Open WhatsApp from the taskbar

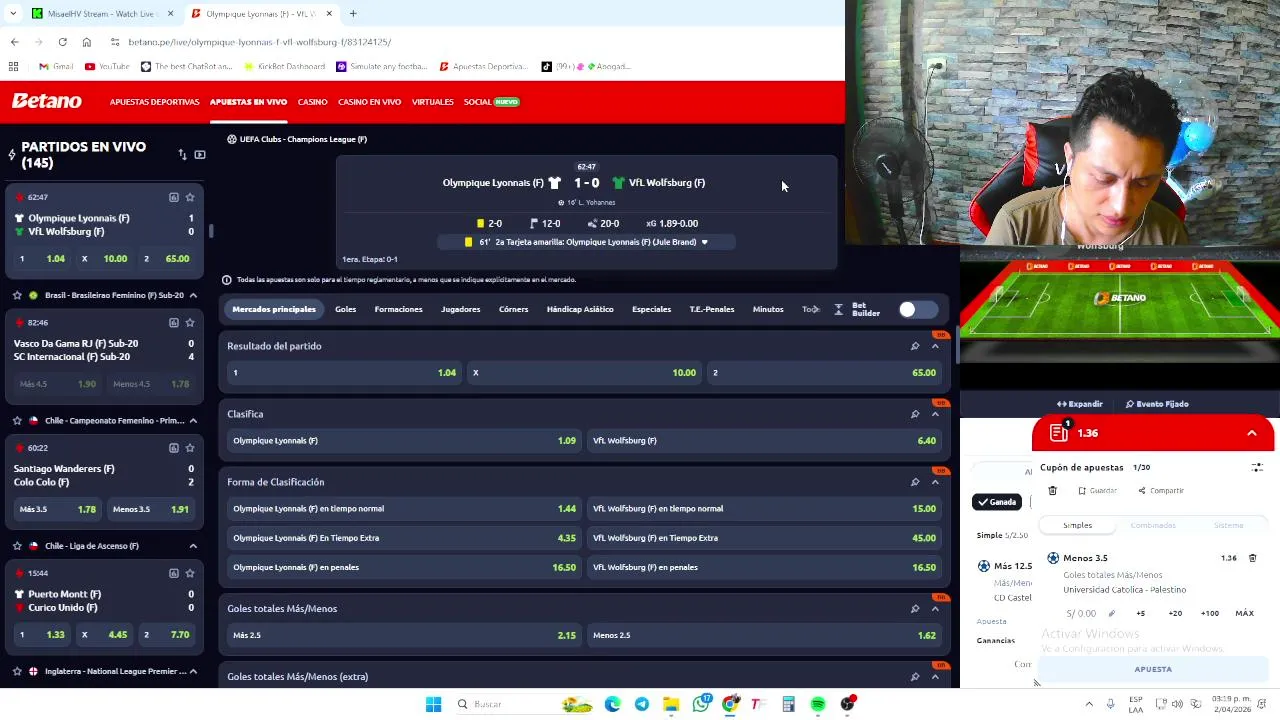(701, 704)
